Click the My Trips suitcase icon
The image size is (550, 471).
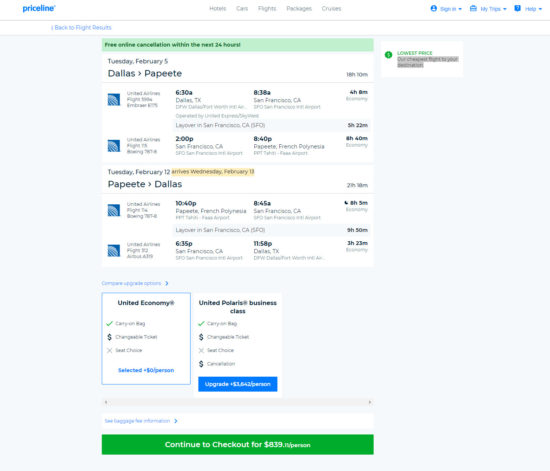click(x=473, y=8)
